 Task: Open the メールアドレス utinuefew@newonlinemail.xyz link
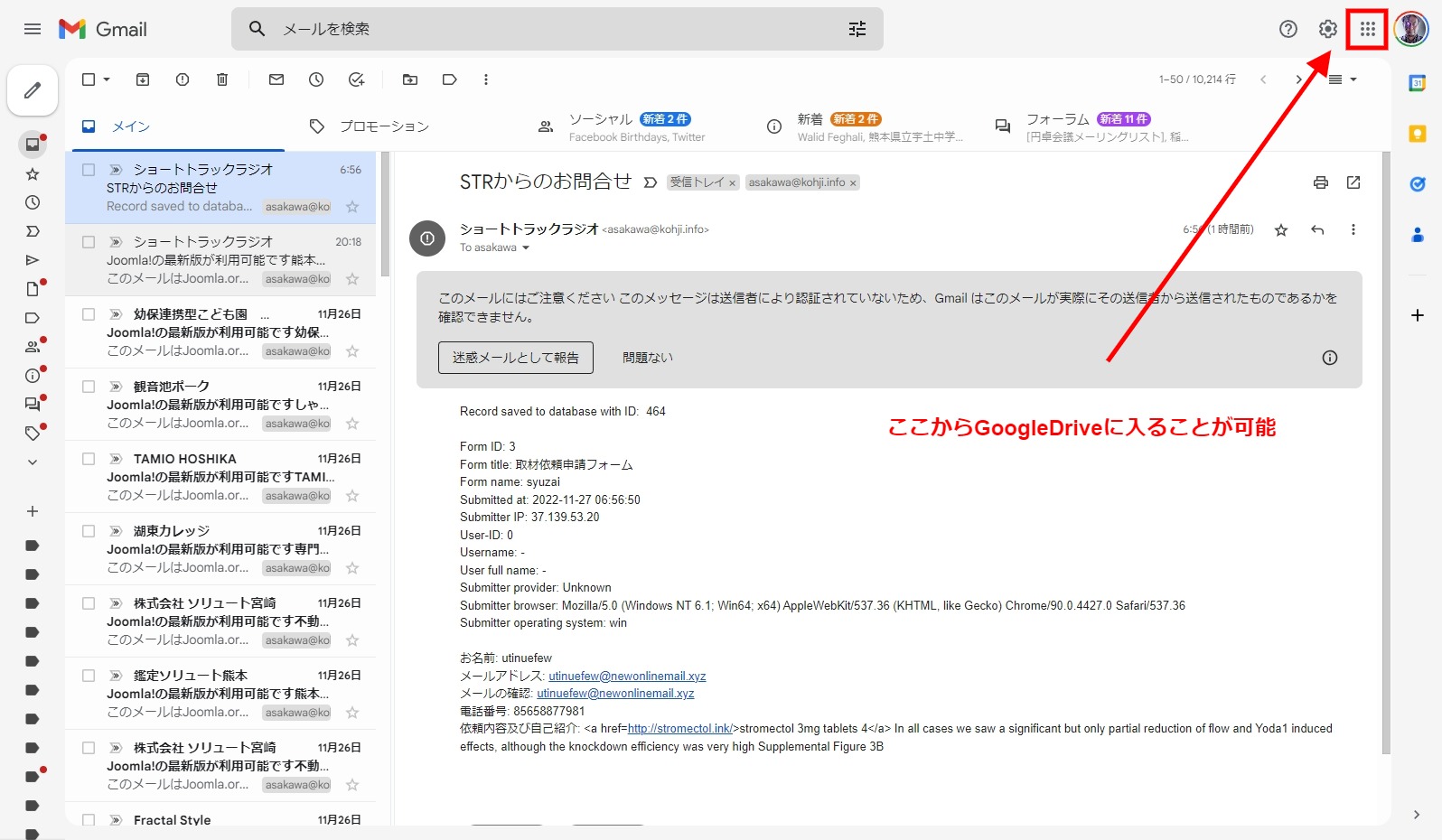pos(627,676)
